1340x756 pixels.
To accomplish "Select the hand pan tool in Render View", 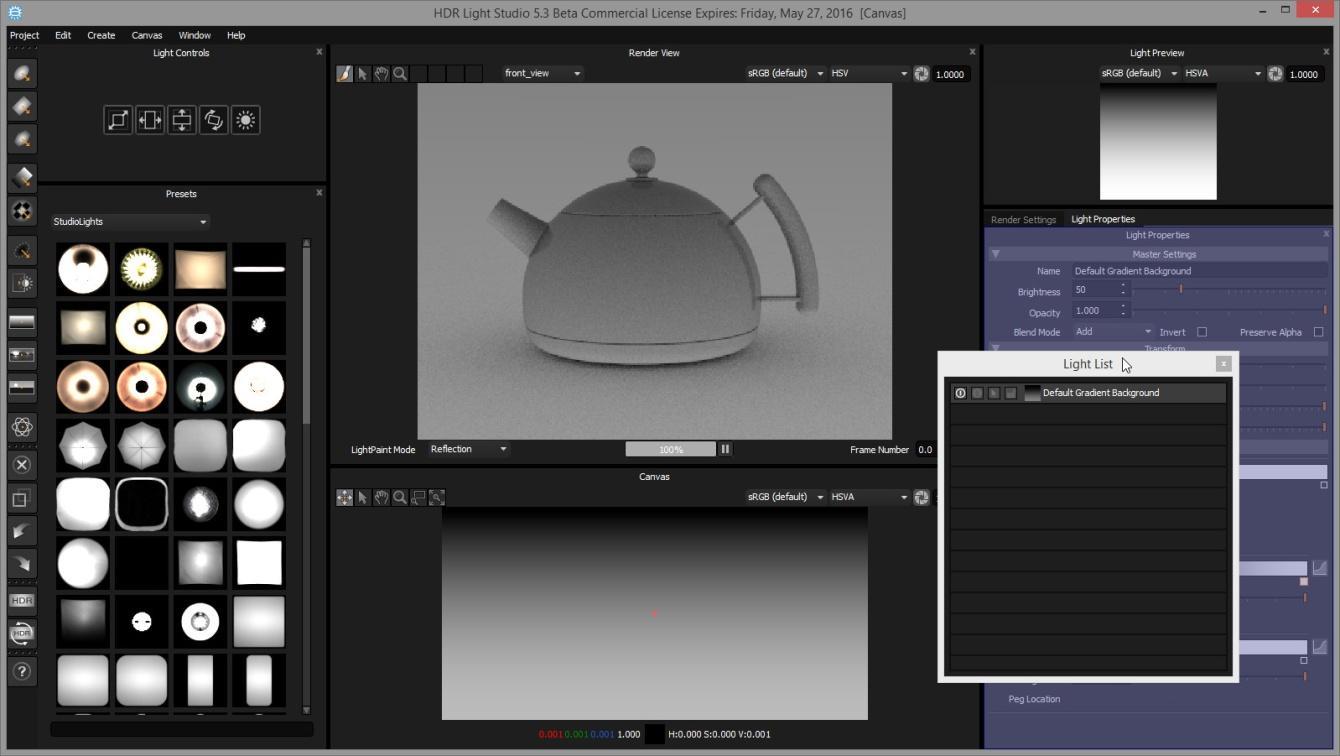I will click(381, 74).
